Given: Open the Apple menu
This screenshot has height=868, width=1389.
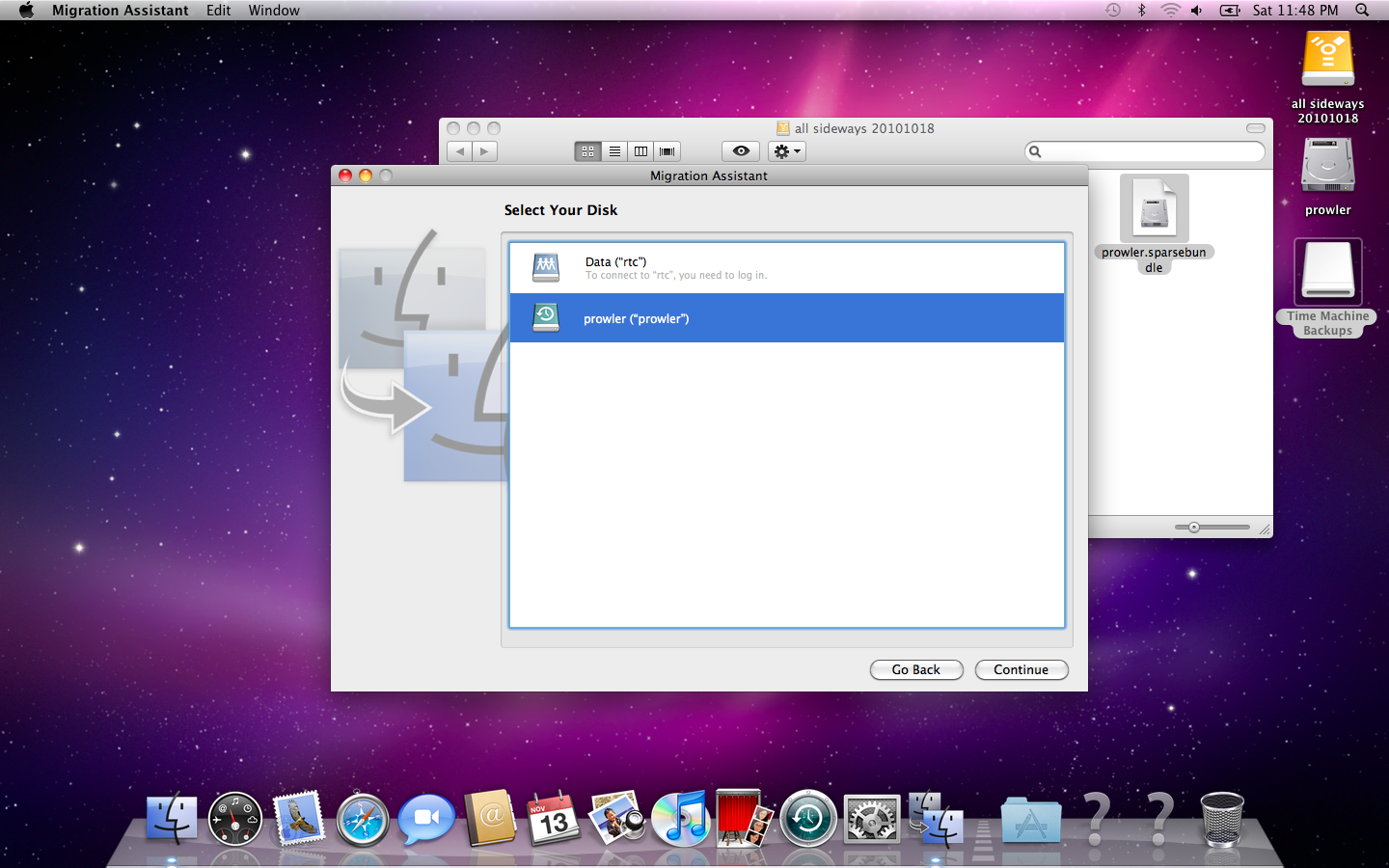Looking at the screenshot, I should click(26, 11).
